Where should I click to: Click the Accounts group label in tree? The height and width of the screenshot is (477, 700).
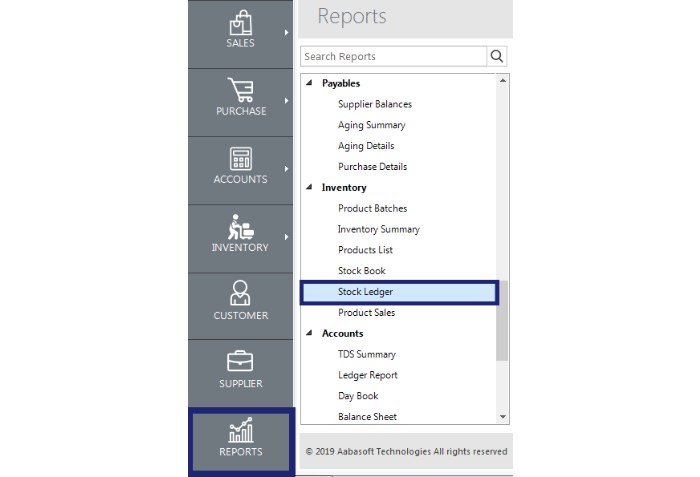[x=342, y=333]
